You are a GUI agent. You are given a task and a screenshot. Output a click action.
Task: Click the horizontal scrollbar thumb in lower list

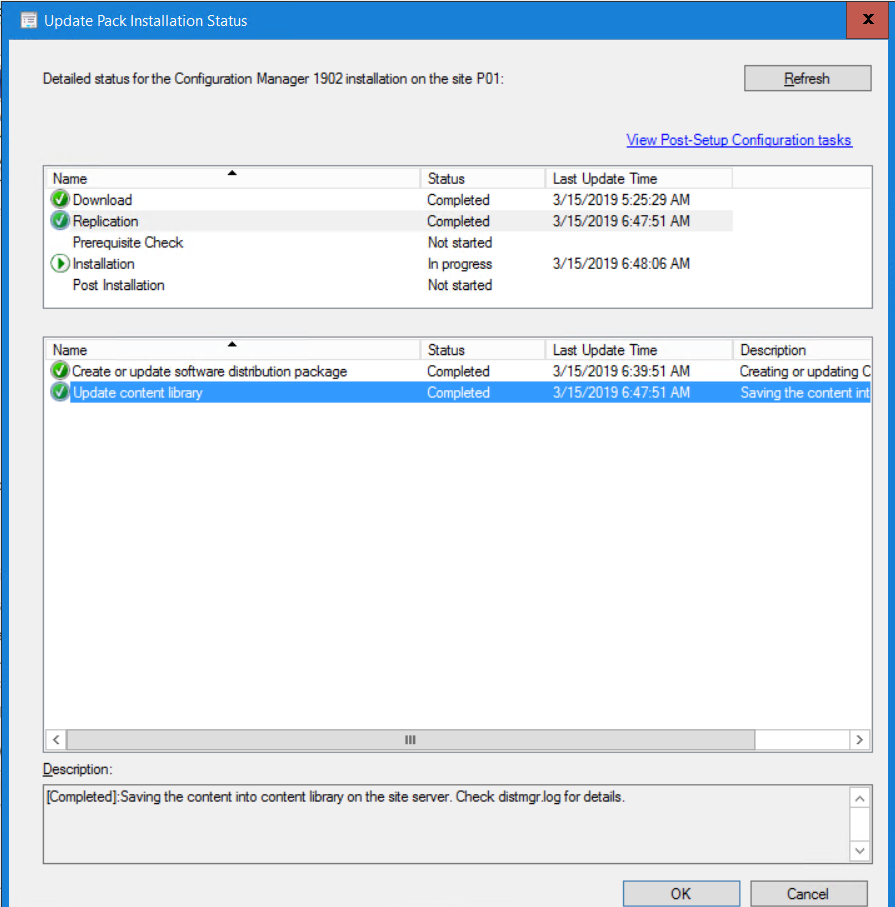point(410,739)
